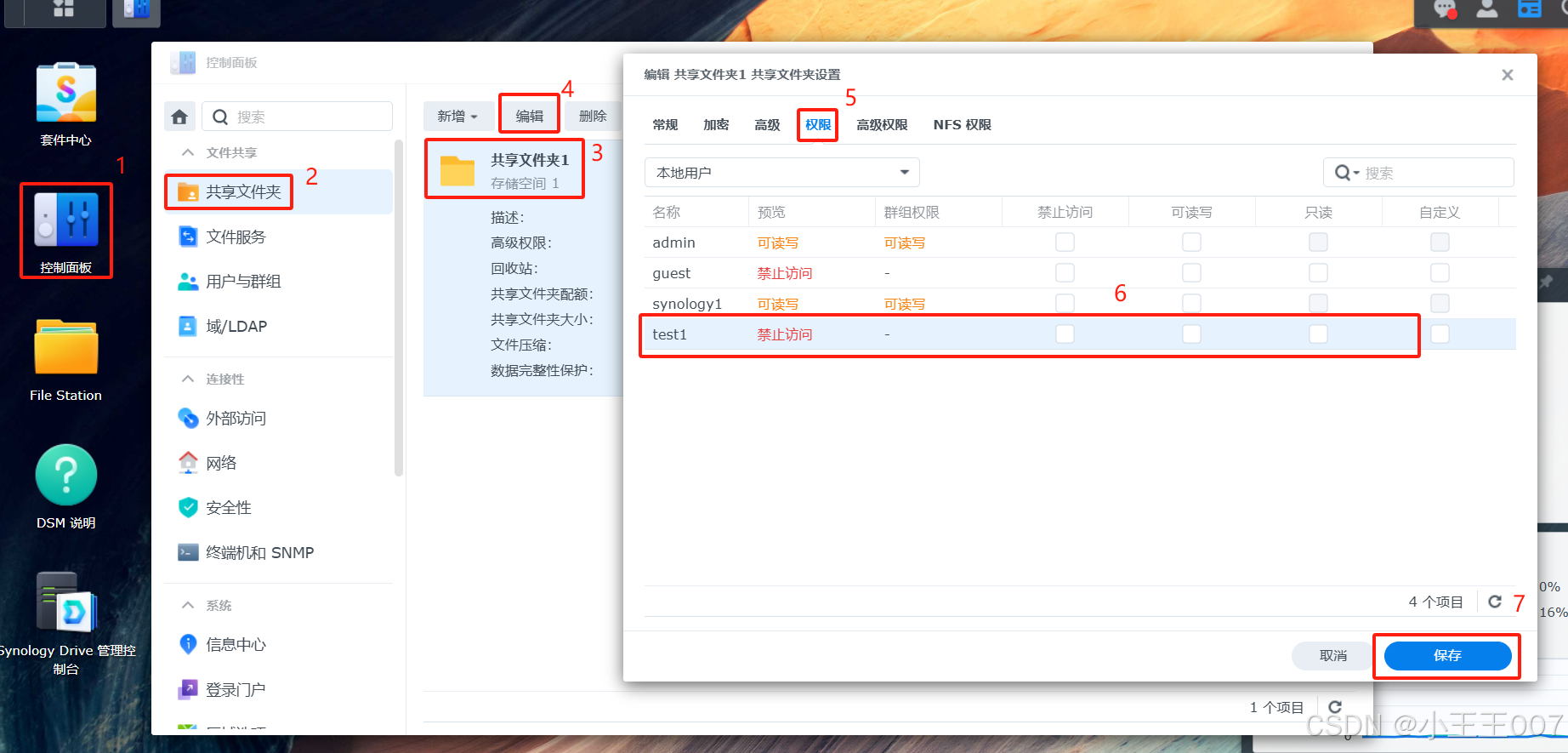Check 只读 for guest
The image size is (1568, 753).
point(1318,273)
